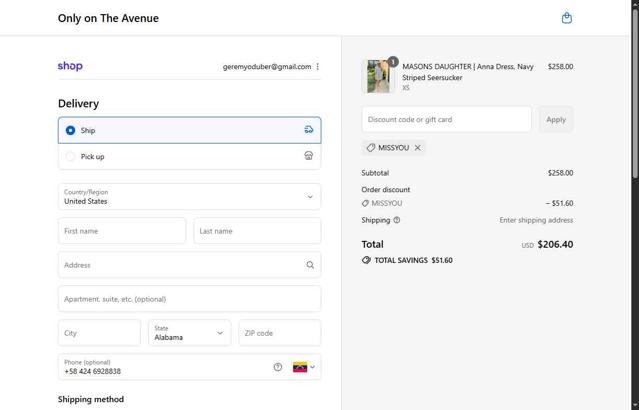This screenshot has width=639, height=410.
Task: Click the Venezuela flag country code selector
Action: (304, 367)
